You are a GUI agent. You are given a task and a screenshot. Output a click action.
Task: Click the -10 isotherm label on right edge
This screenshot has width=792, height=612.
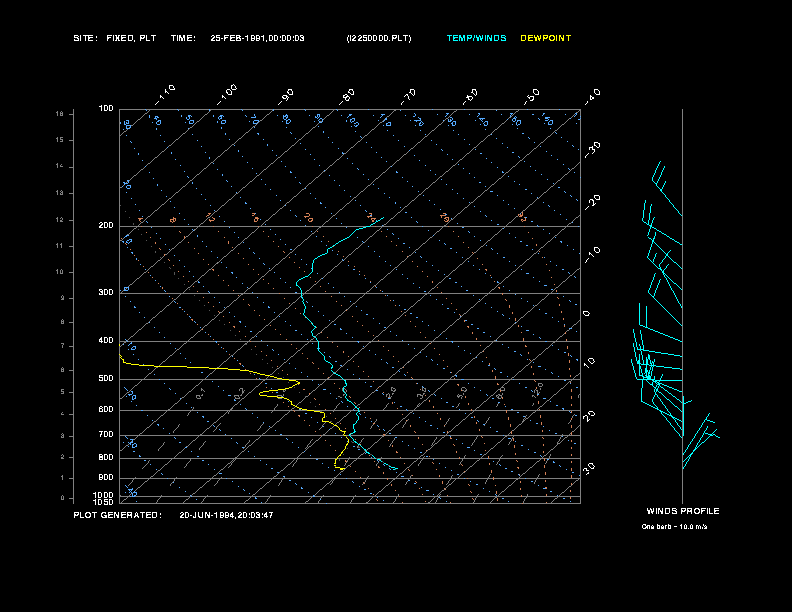pos(592,254)
